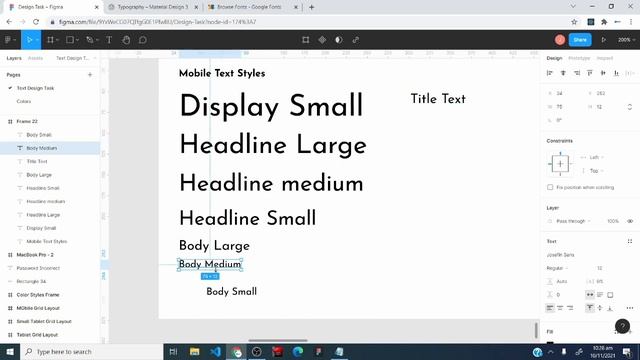Check Fix position when scrolling

[x=550, y=187]
